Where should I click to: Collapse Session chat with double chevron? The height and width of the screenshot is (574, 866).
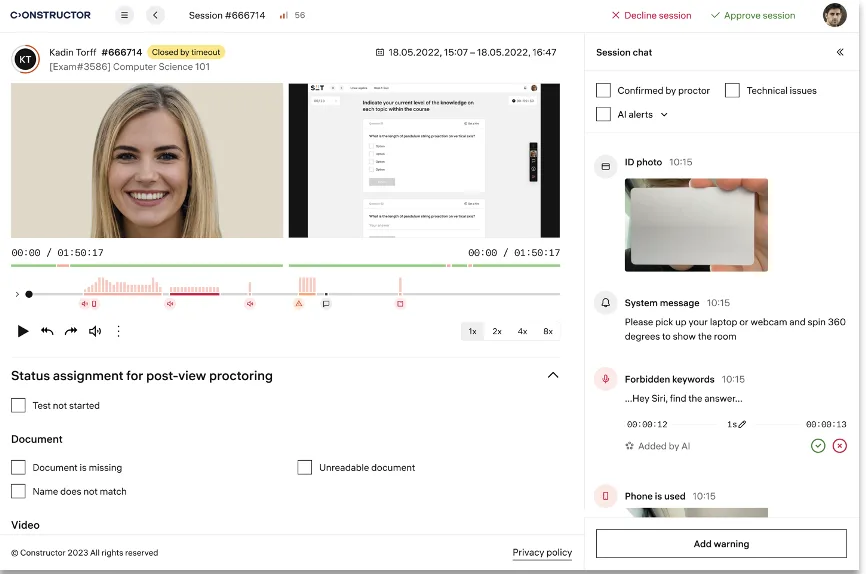[839, 52]
